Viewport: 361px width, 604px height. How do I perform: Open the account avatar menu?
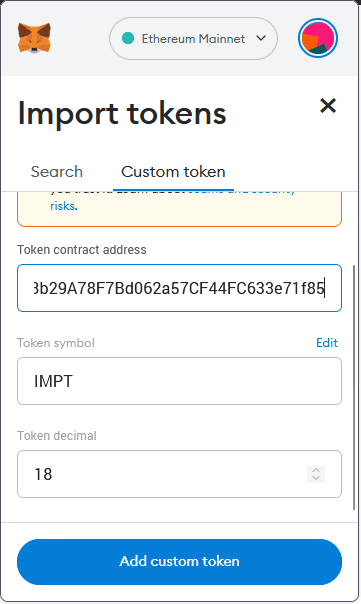point(318,38)
